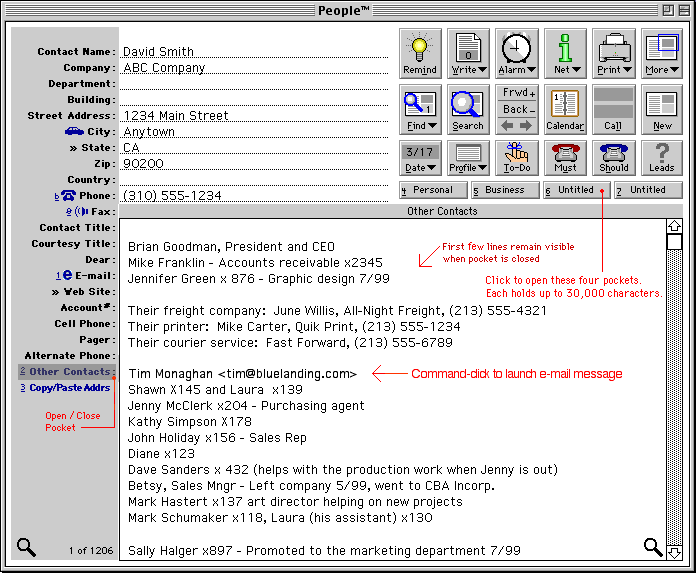Switch to the Business pocket tab
The height and width of the screenshot is (573, 696).
[x=504, y=190]
